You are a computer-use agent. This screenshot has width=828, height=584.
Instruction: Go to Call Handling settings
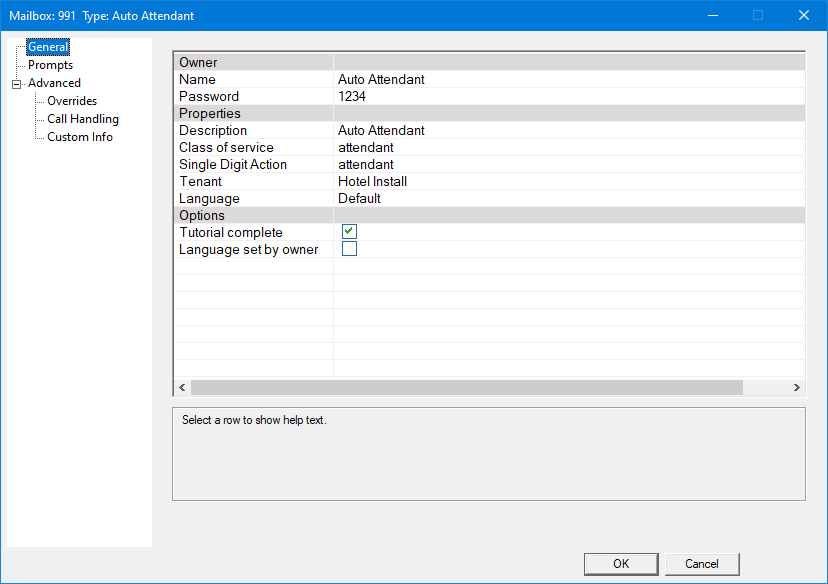tap(83, 119)
